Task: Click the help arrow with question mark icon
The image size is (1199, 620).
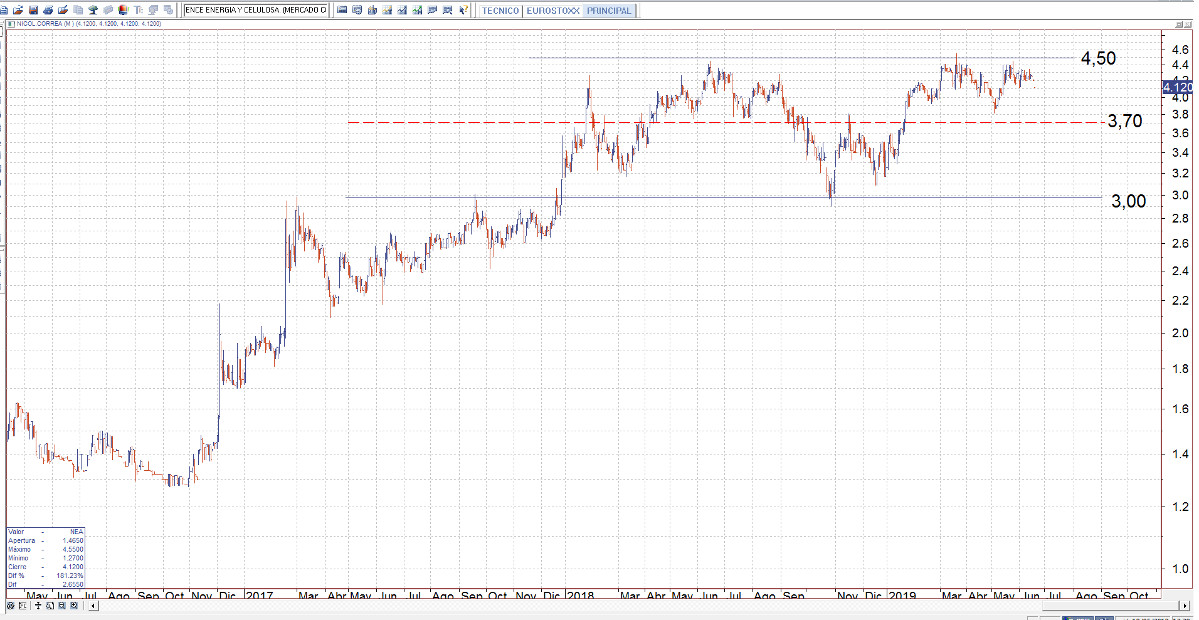Action: 463,10
